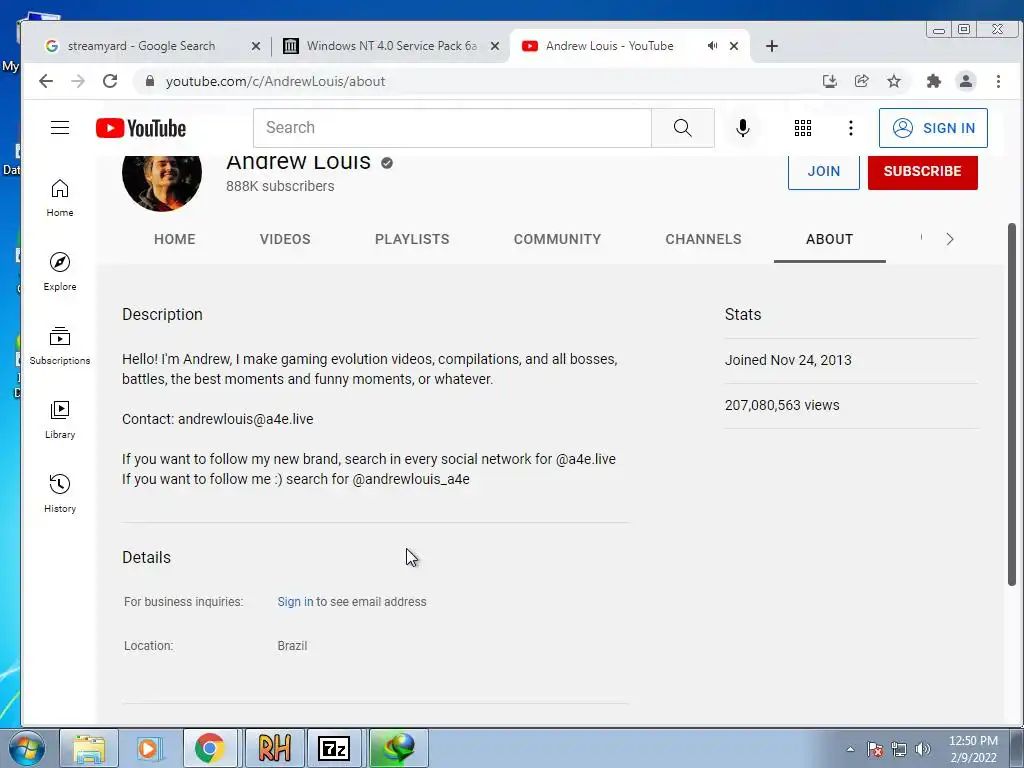The width and height of the screenshot is (1024, 768).
Task: Select the PLAYLISTS tab
Action: point(412,239)
